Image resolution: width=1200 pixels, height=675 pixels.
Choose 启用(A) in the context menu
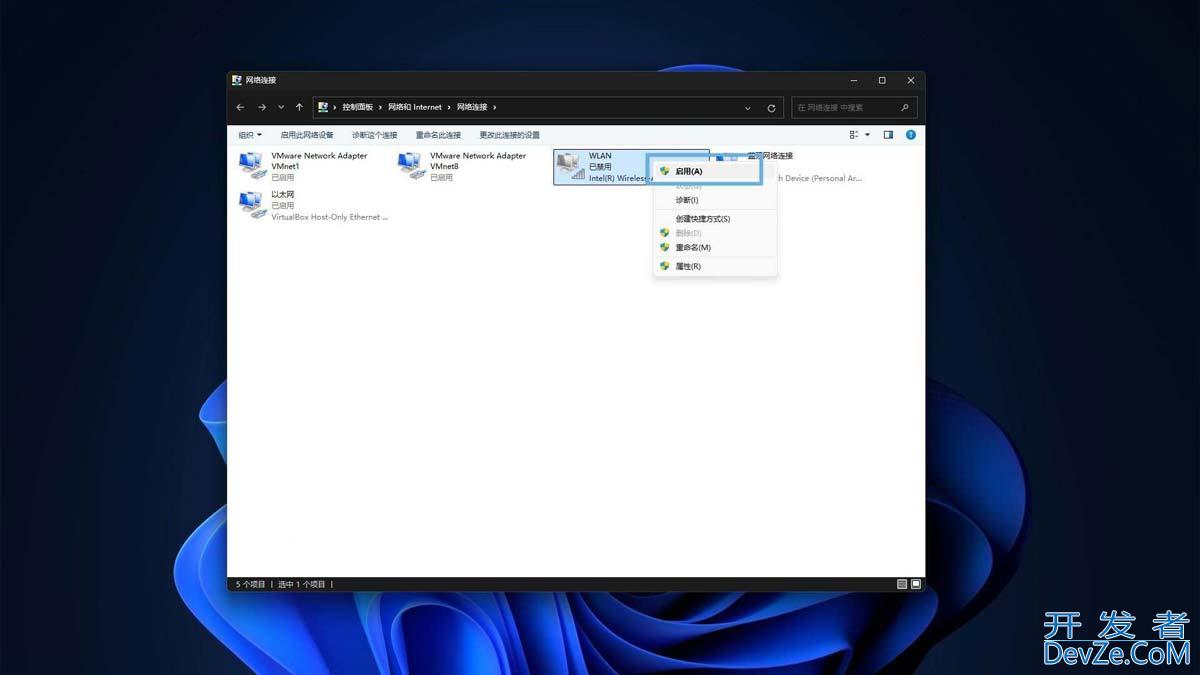[715, 171]
